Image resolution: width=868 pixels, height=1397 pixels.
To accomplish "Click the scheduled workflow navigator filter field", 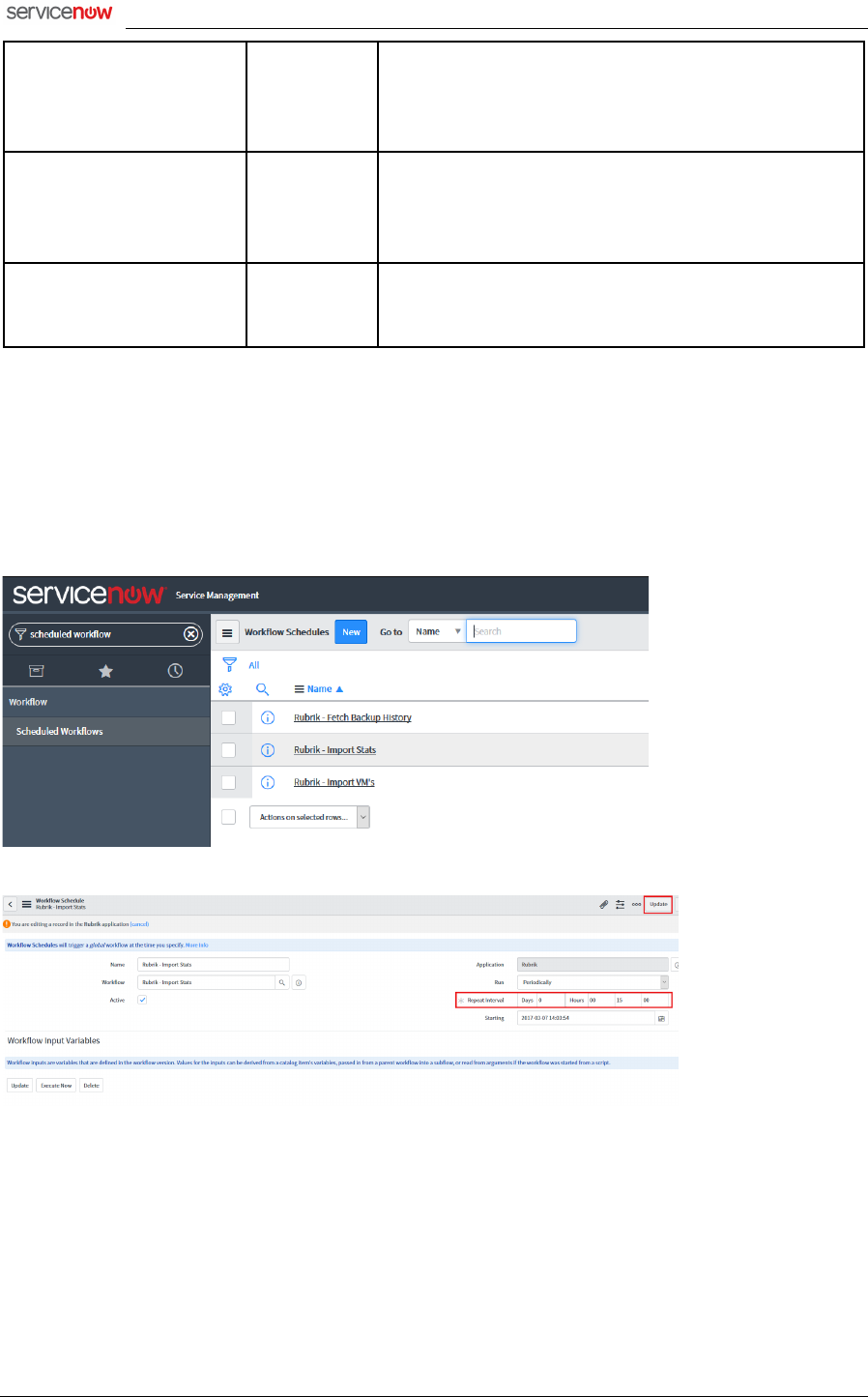I will click(x=104, y=634).
